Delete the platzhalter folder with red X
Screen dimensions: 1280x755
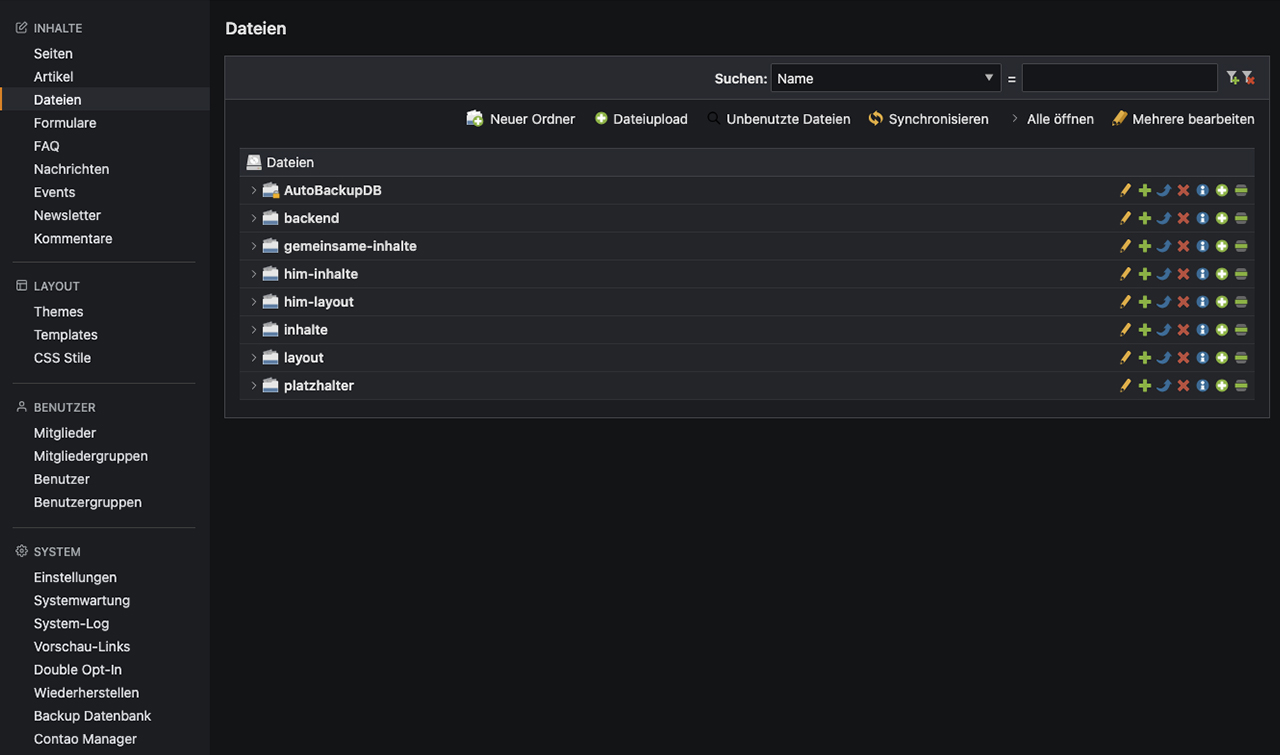(1183, 386)
